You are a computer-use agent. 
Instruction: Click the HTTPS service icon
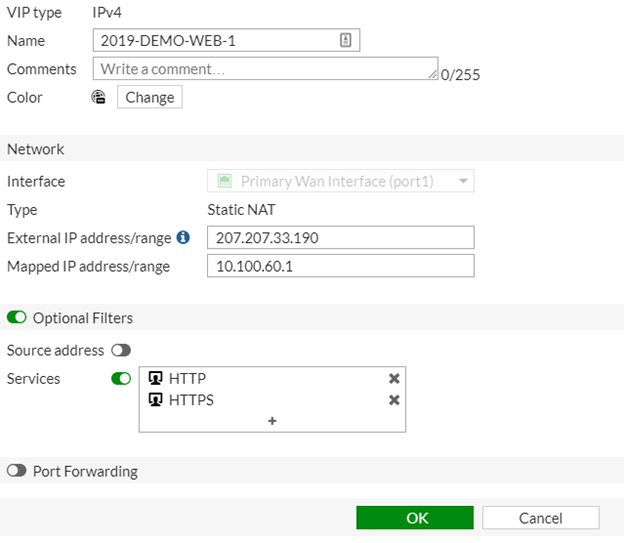point(155,399)
